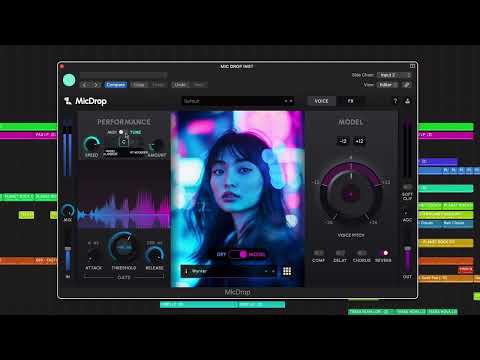
Task: Open the voice model selector dropdown
Action: pyautogui.click(x=229, y=271)
